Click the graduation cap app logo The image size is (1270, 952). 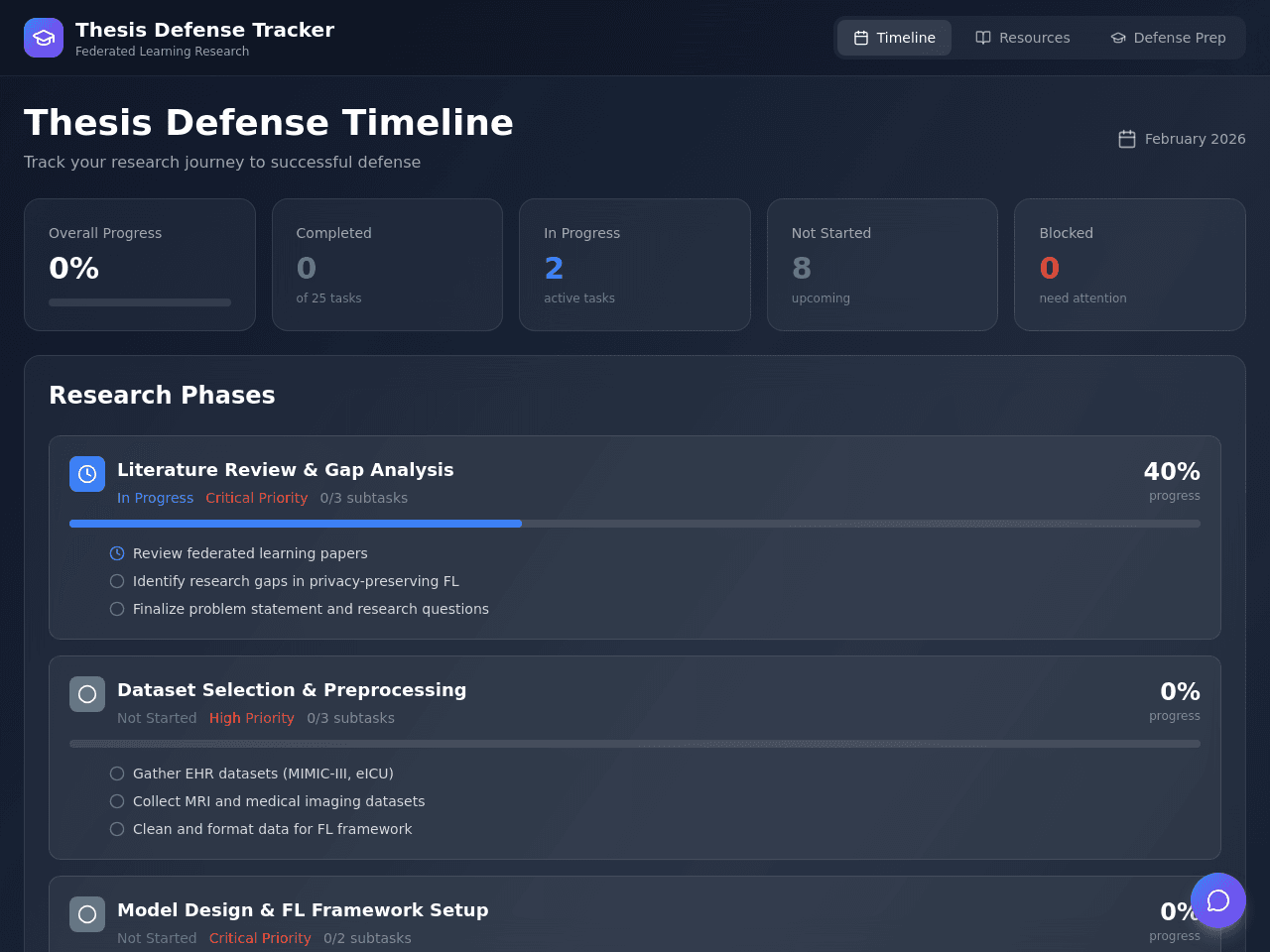point(44,38)
